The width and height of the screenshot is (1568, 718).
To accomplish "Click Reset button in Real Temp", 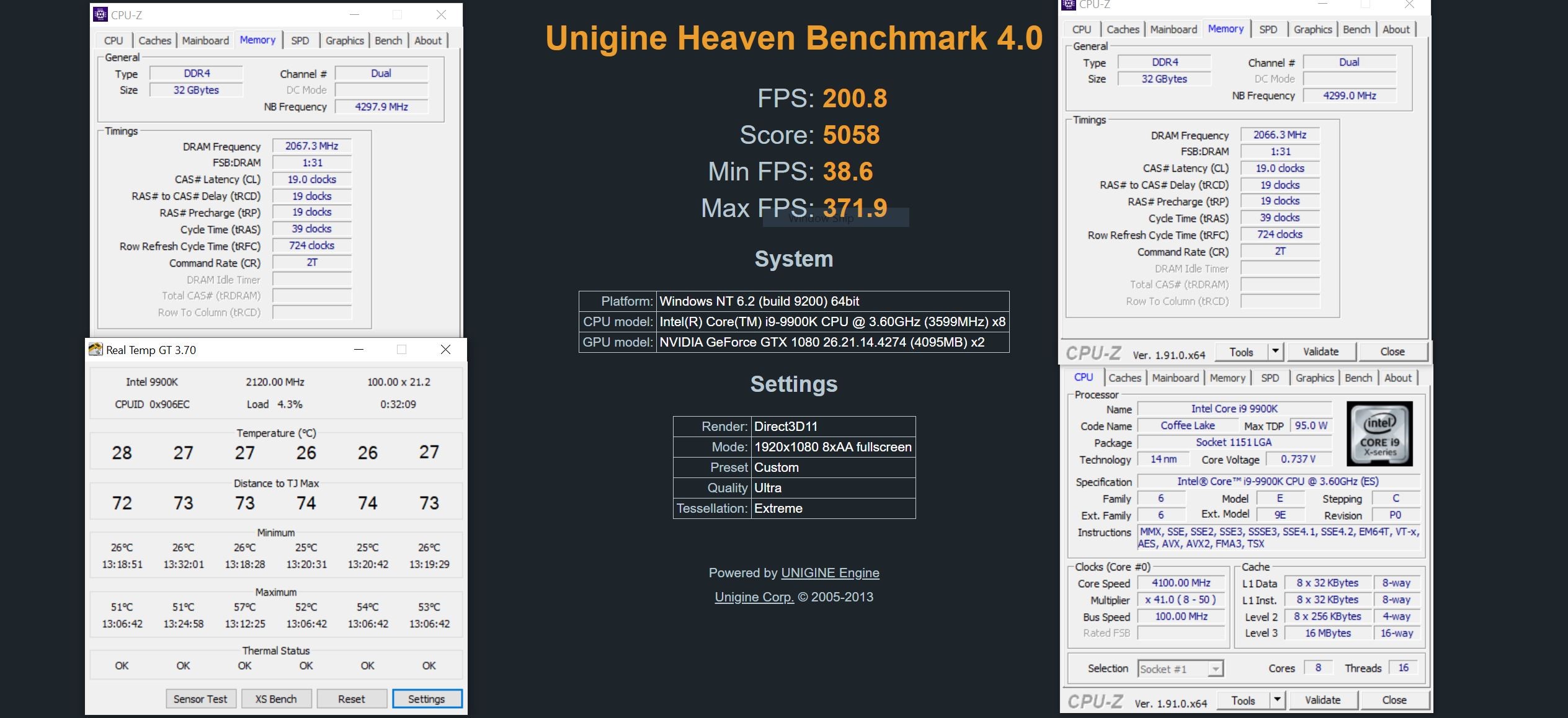I will 352,699.
